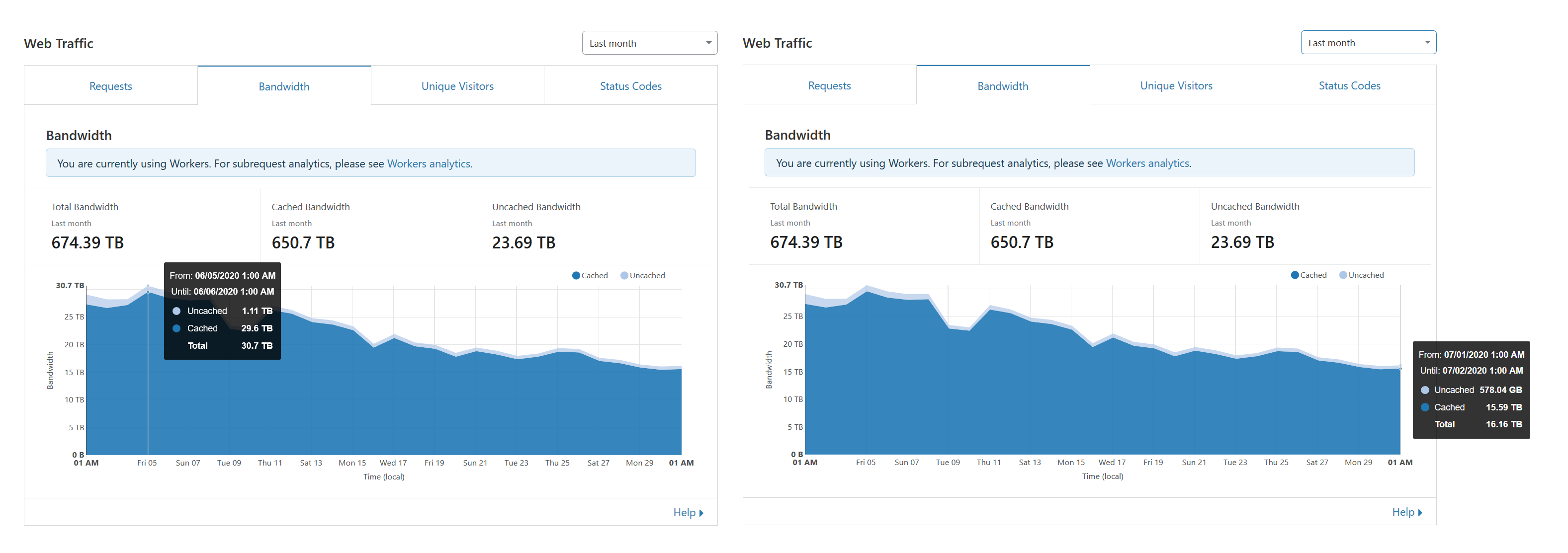Toggle Cached series in left chart legend
This screenshot has height=553, width=1568.
click(x=590, y=276)
